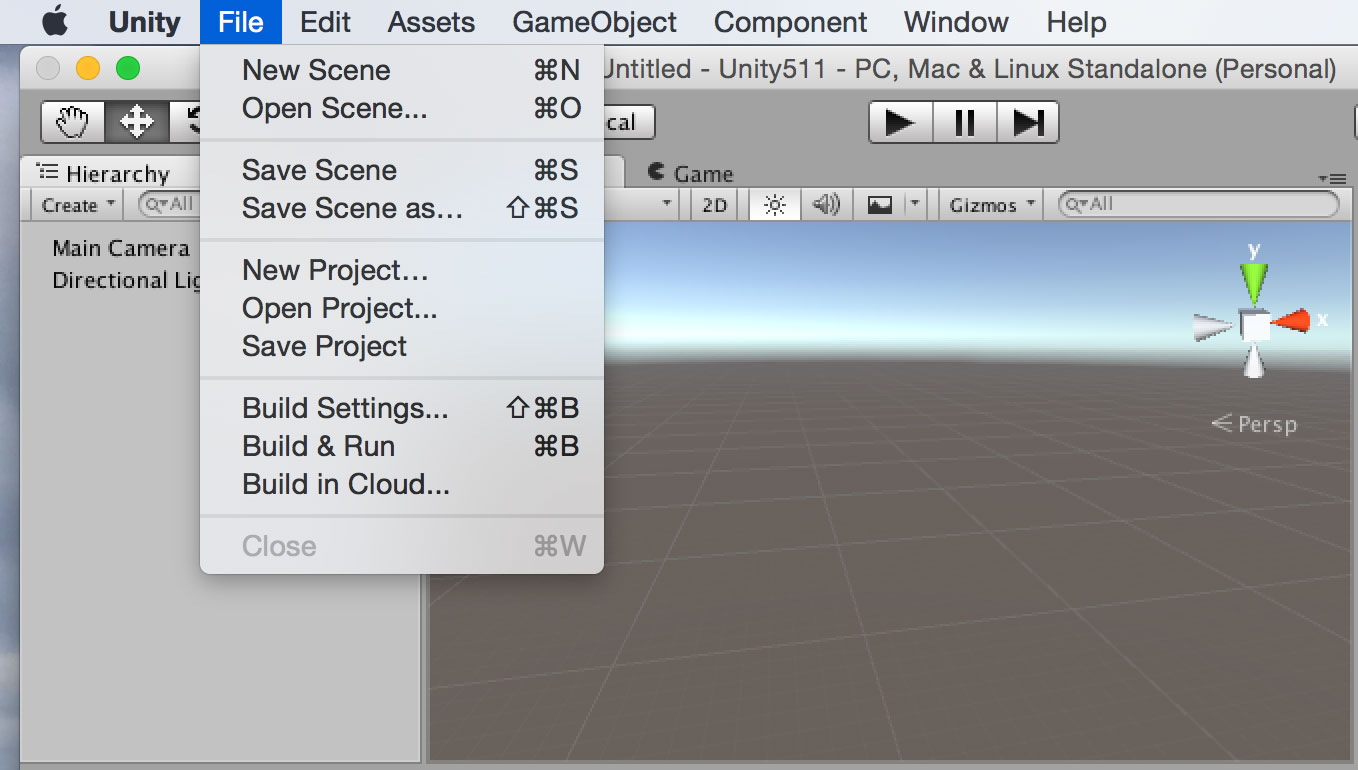The width and height of the screenshot is (1358, 770).
Task: Select Directional Light in Hierarchy
Action: [x=127, y=280]
